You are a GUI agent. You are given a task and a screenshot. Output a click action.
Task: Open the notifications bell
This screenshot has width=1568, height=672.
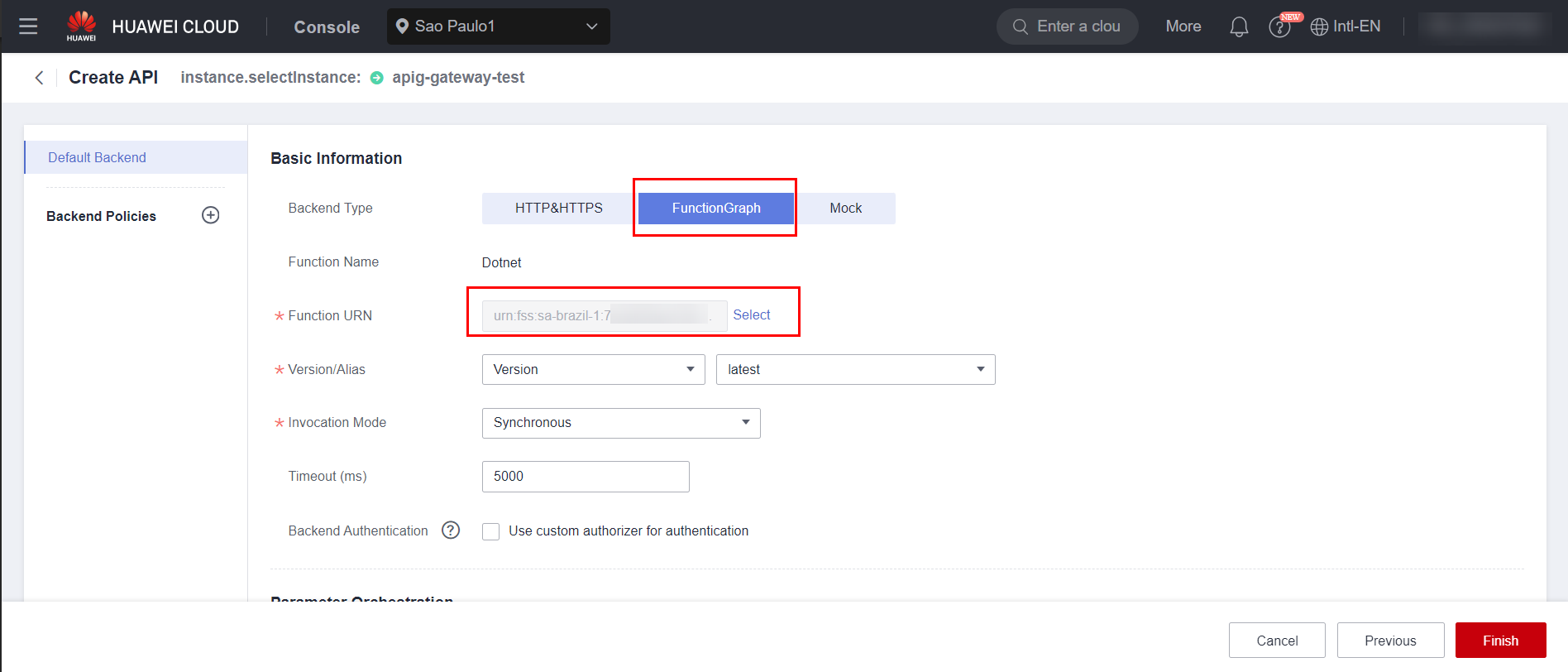pos(1238,27)
